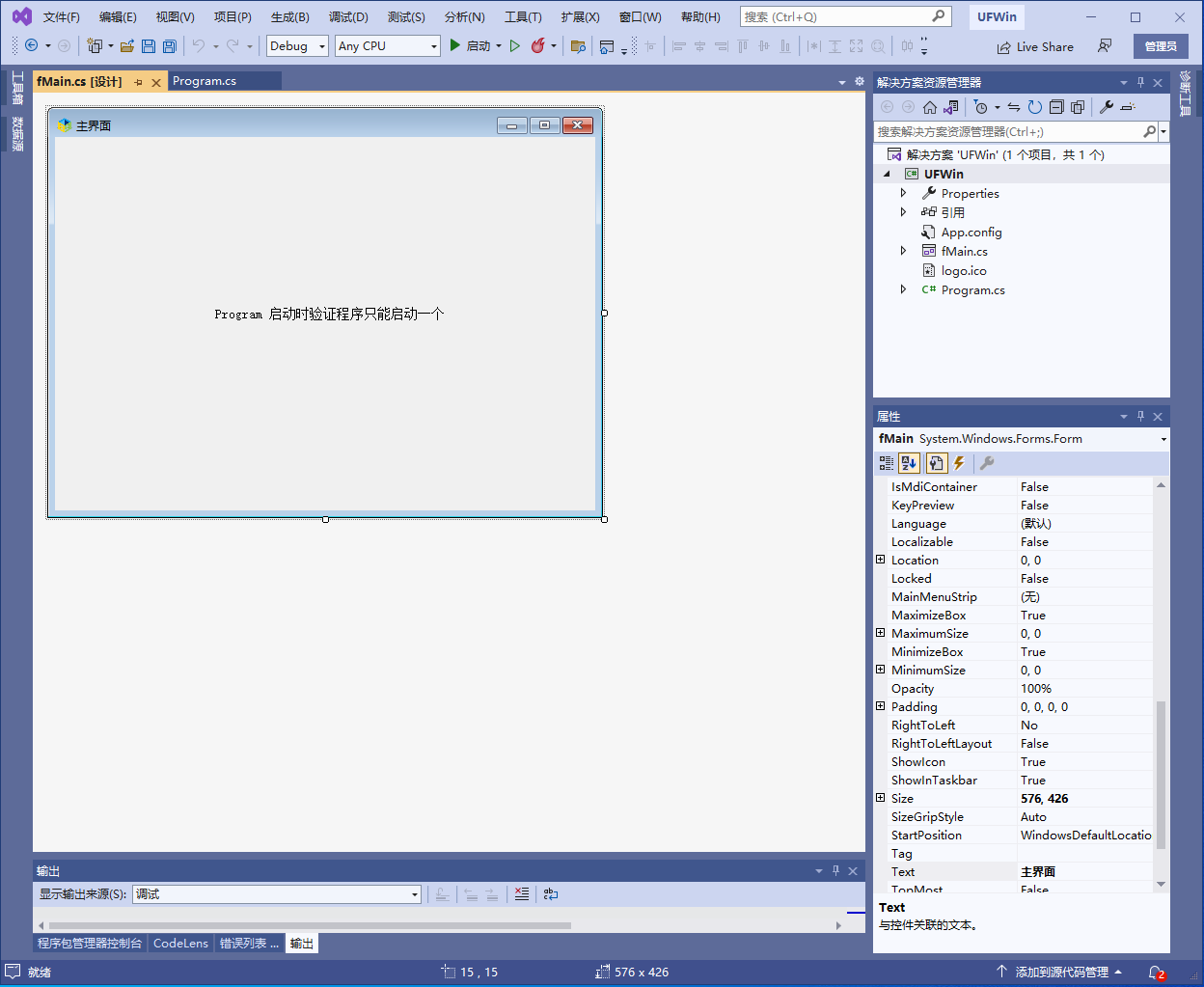Image resolution: width=1204 pixels, height=987 pixels.
Task: Switch to the 错误列表 tab
Action: 249,944
